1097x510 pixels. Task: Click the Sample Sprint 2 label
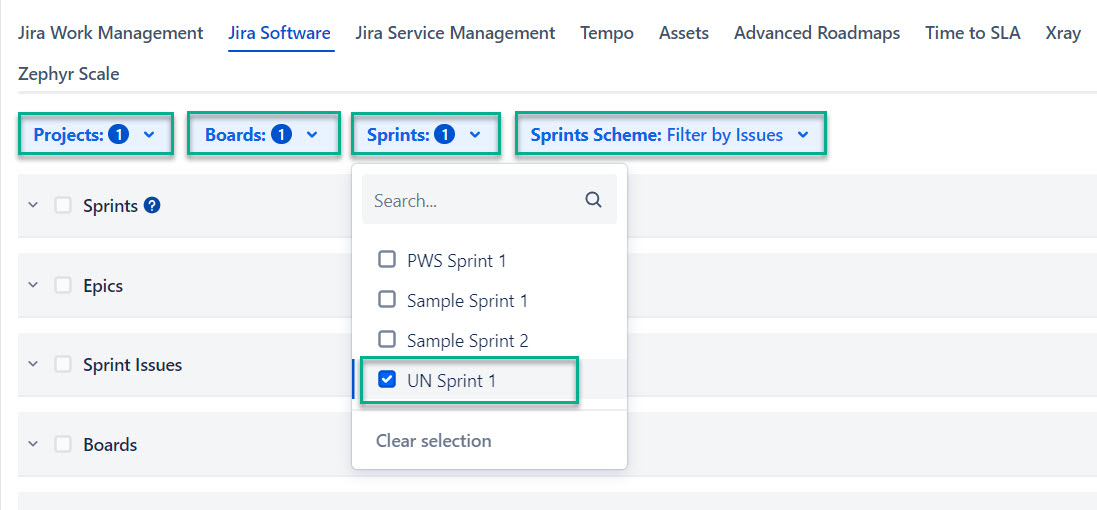click(x=467, y=341)
